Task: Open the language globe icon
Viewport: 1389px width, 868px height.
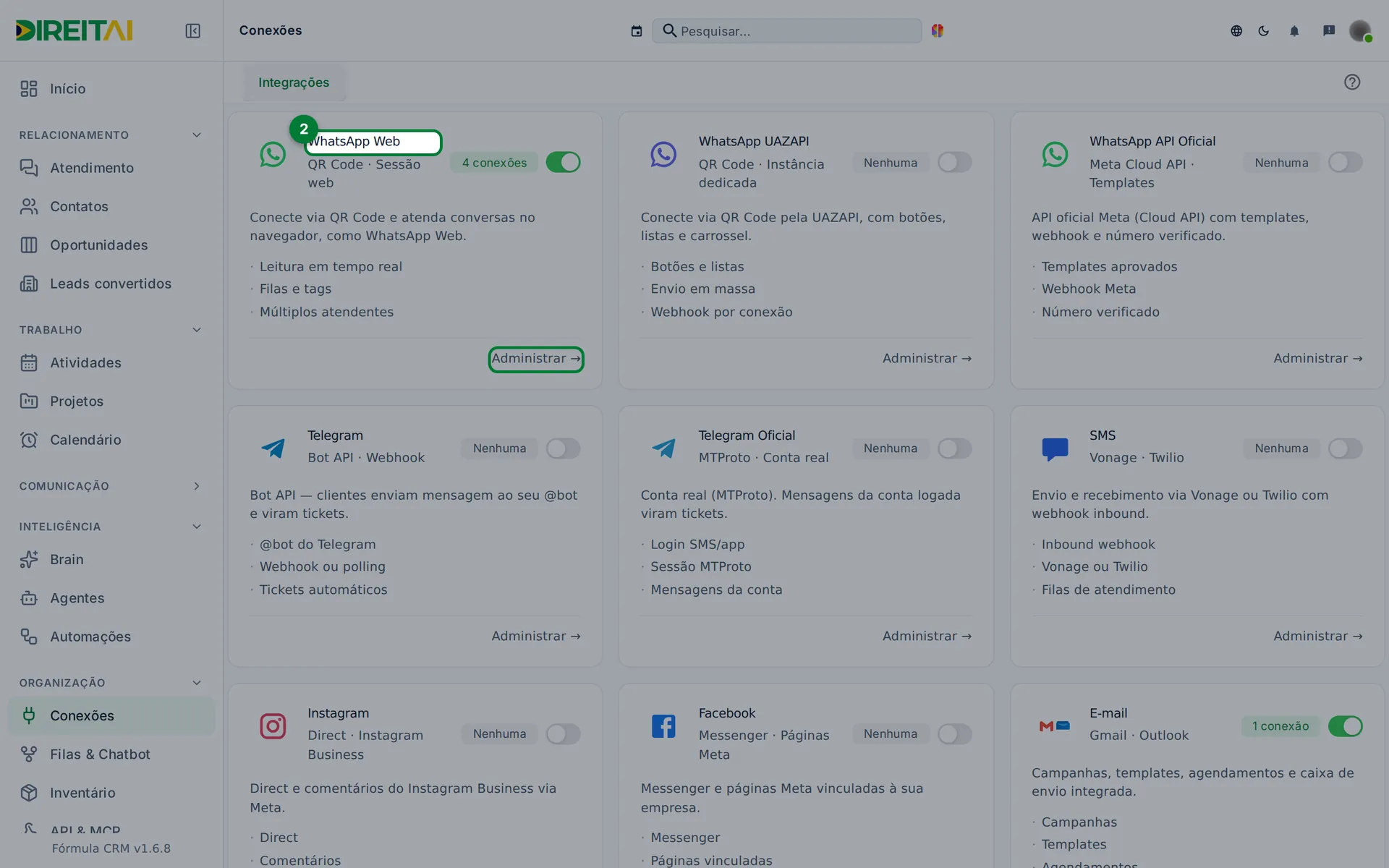Action: coord(1236,30)
